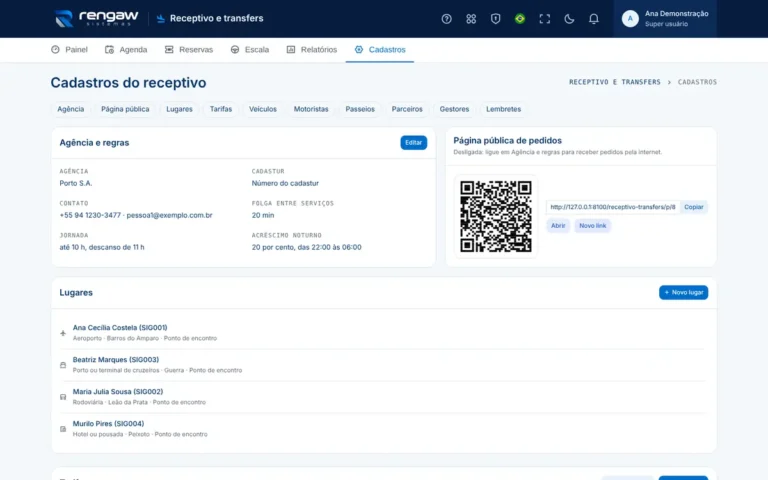Image resolution: width=768 pixels, height=480 pixels.
Task: Select the Cadastros tab
Action: [380, 49]
